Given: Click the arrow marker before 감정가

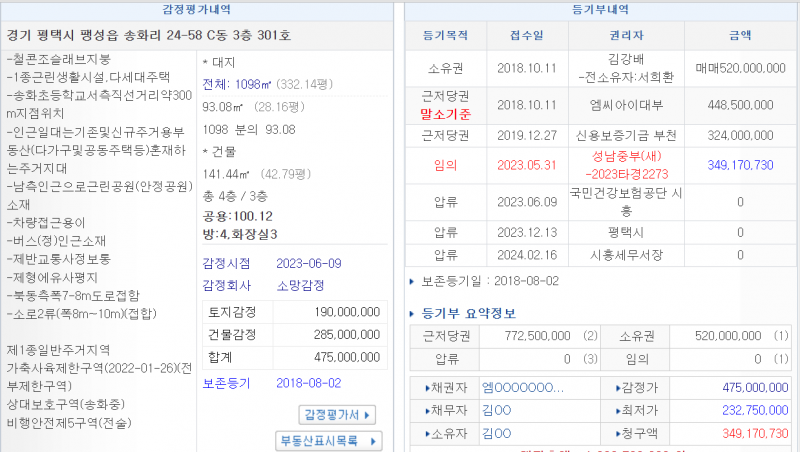Looking at the screenshot, I should pyautogui.click(x=610, y=387).
